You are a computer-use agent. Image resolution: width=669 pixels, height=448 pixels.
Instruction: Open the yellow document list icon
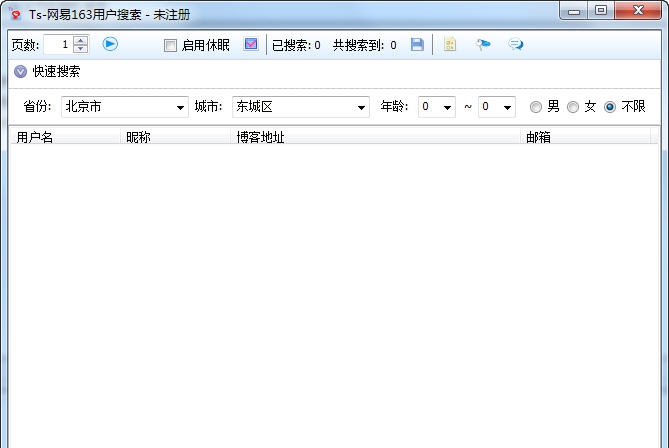[450, 45]
